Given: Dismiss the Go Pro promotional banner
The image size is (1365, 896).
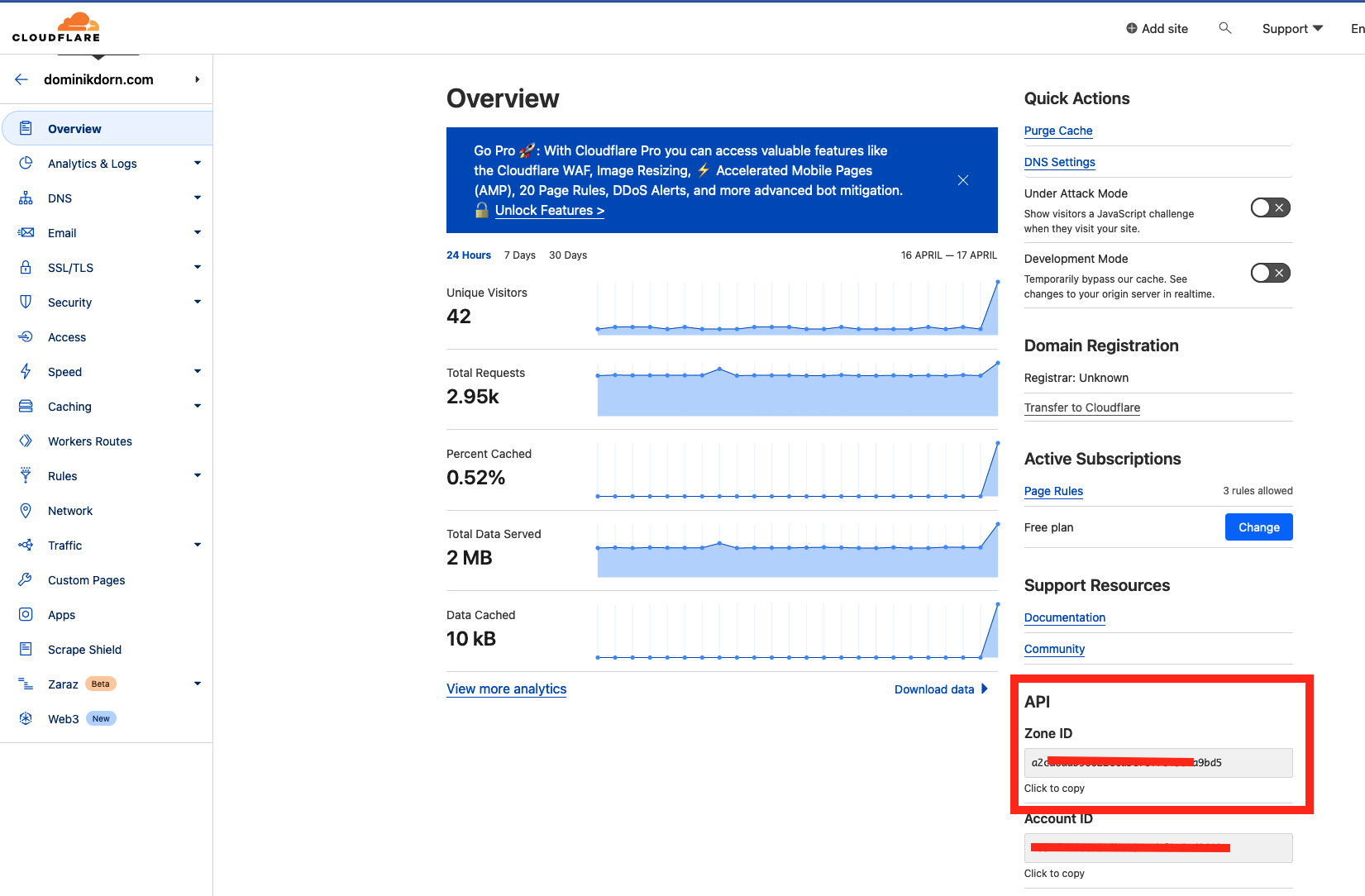Looking at the screenshot, I should click(x=962, y=179).
